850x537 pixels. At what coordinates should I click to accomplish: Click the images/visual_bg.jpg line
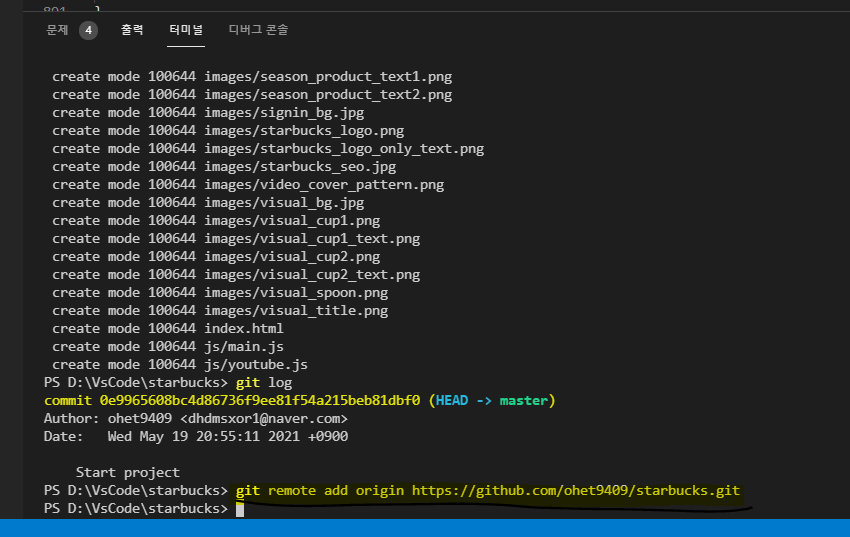click(x=208, y=203)
